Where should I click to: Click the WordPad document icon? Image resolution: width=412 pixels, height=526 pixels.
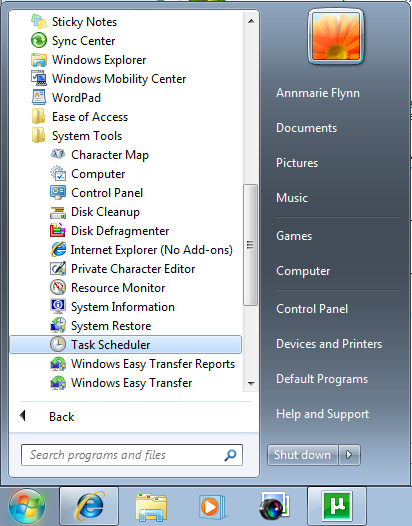[39, 98]
